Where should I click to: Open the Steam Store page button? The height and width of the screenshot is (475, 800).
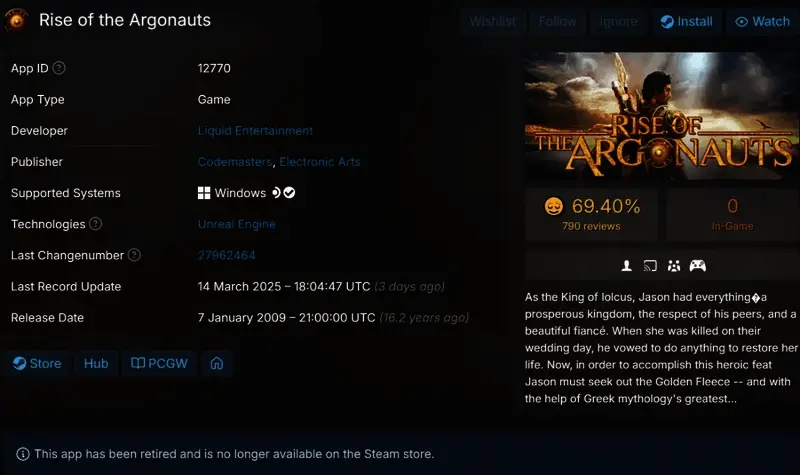tap(37, 363)
